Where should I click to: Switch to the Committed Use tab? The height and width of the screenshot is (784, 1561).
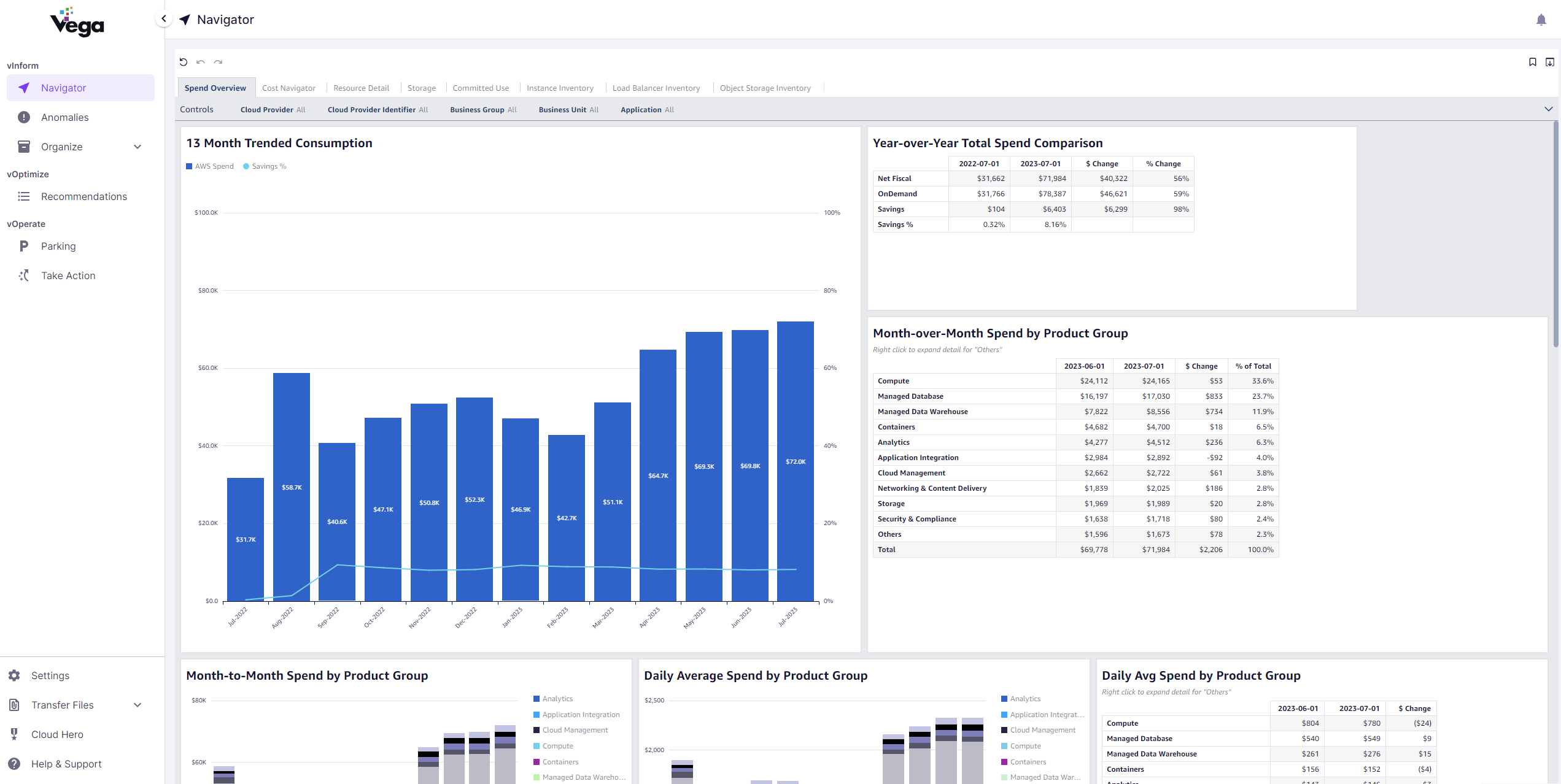coord(481,88)
